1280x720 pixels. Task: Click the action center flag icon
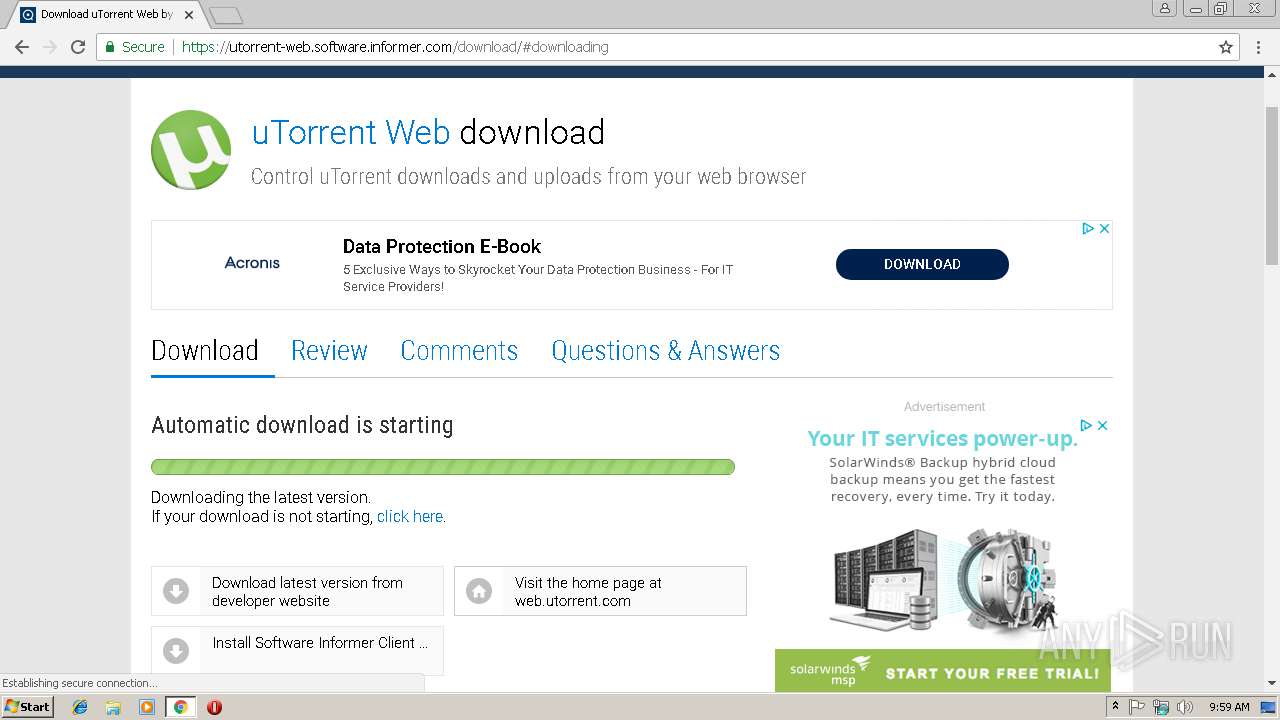tap(1137, 707)
